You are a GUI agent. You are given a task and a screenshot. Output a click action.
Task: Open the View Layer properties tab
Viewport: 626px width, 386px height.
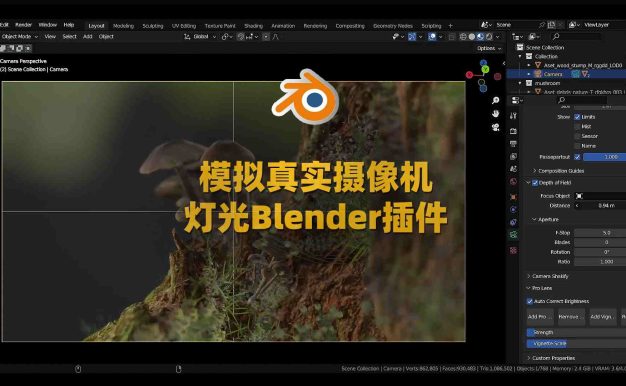pyautogui.click(x=513, y=156)
